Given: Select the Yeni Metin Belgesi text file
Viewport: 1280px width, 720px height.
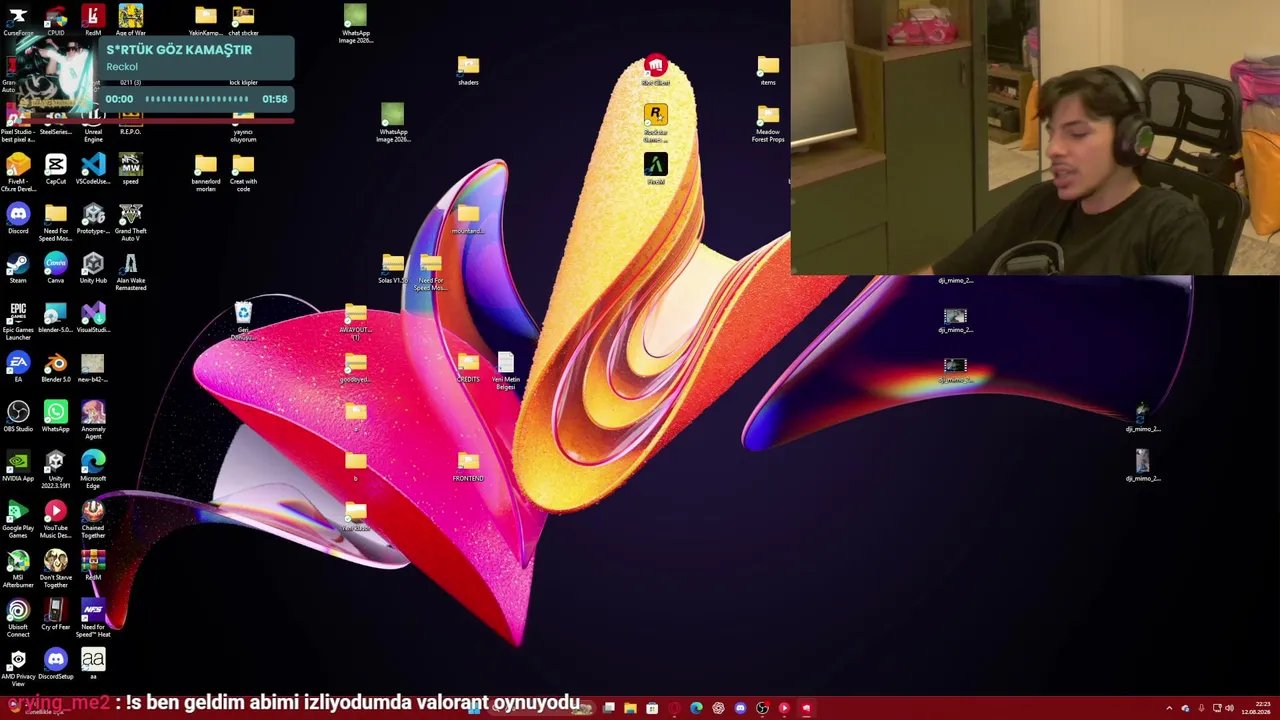Looking at the screenshot, I should 505,370.
